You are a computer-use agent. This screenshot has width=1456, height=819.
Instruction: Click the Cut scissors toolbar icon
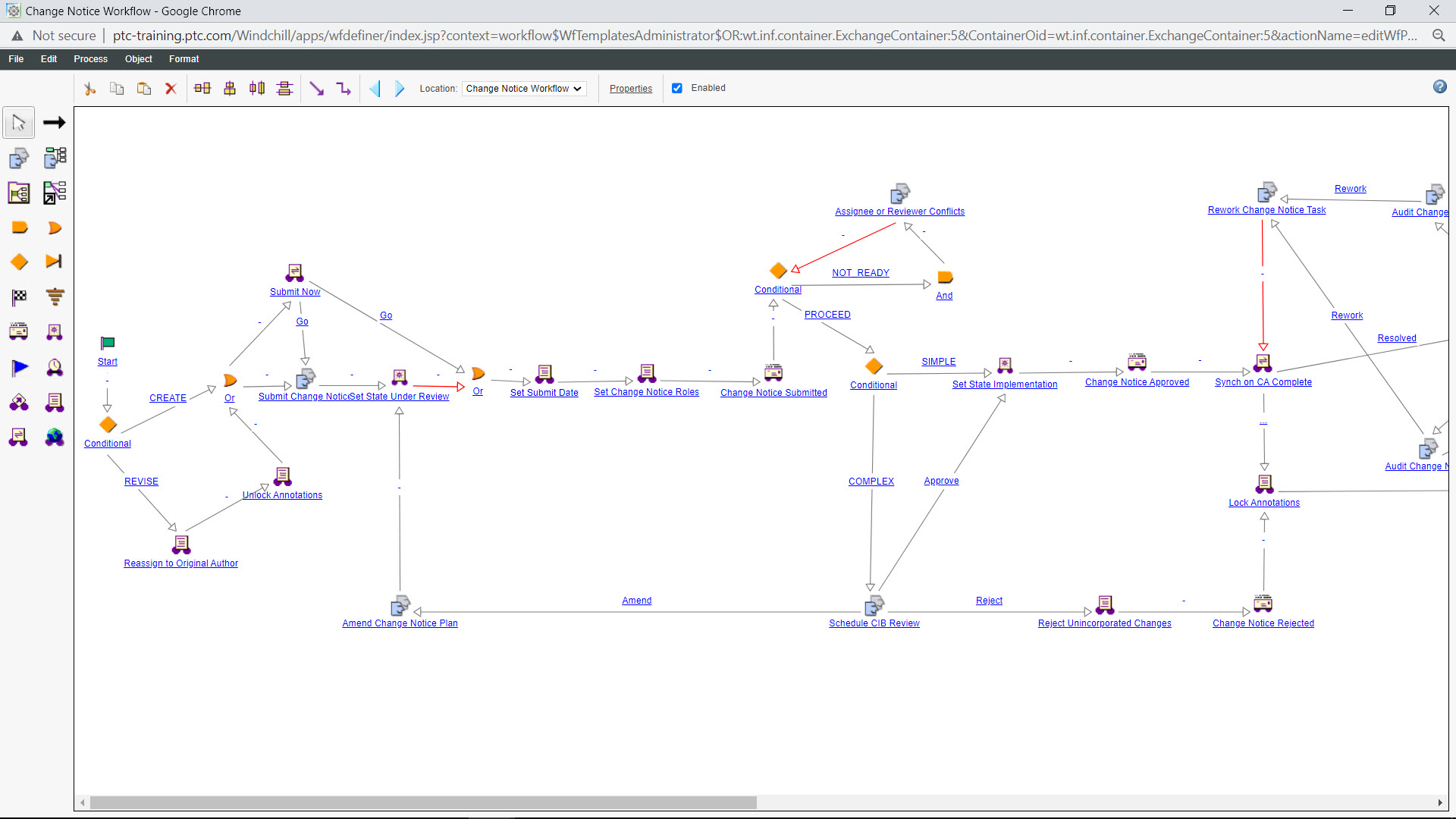(x=89, y=89)
